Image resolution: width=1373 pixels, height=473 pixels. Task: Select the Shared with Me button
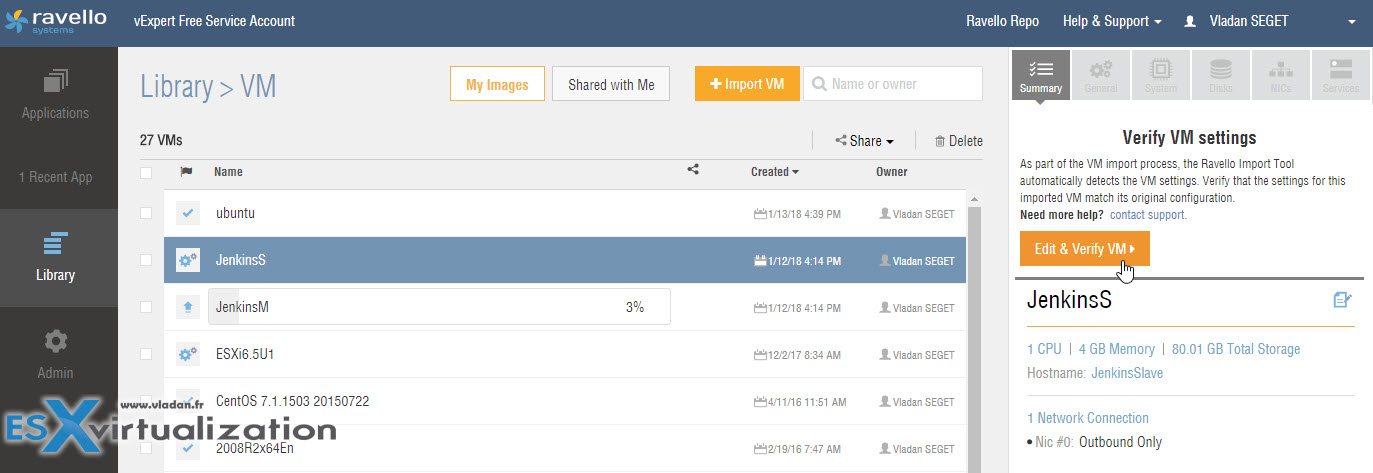click(x=611, y=84)
